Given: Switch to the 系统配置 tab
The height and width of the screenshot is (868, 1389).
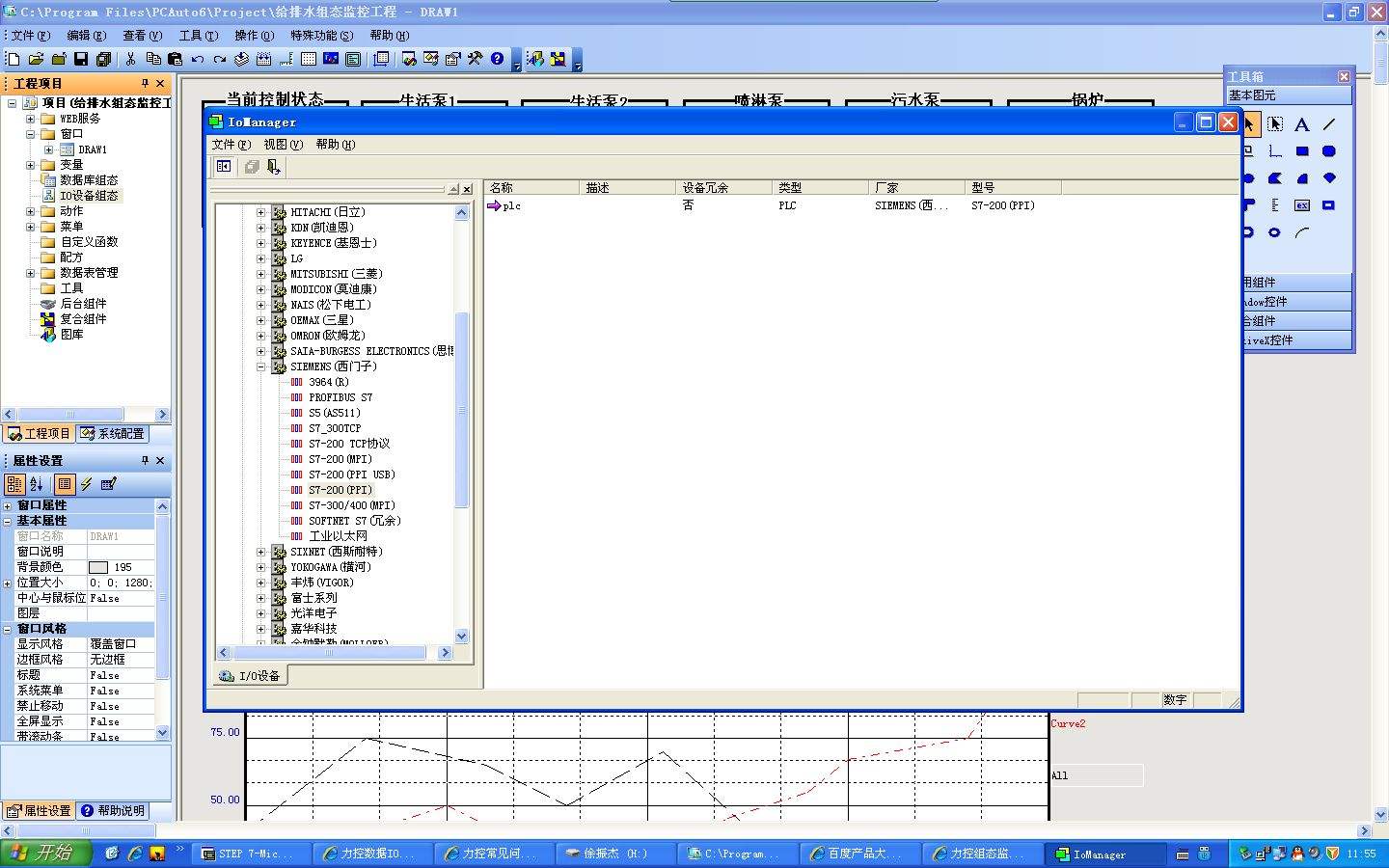Looking at the screenshot, I should point(113,434).
